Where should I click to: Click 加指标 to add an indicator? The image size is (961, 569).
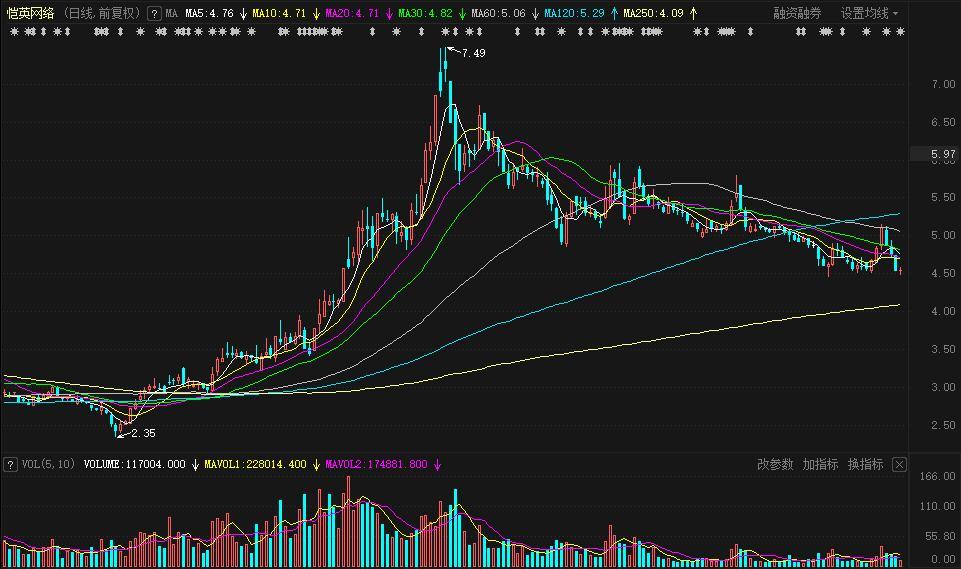point(820,464)
